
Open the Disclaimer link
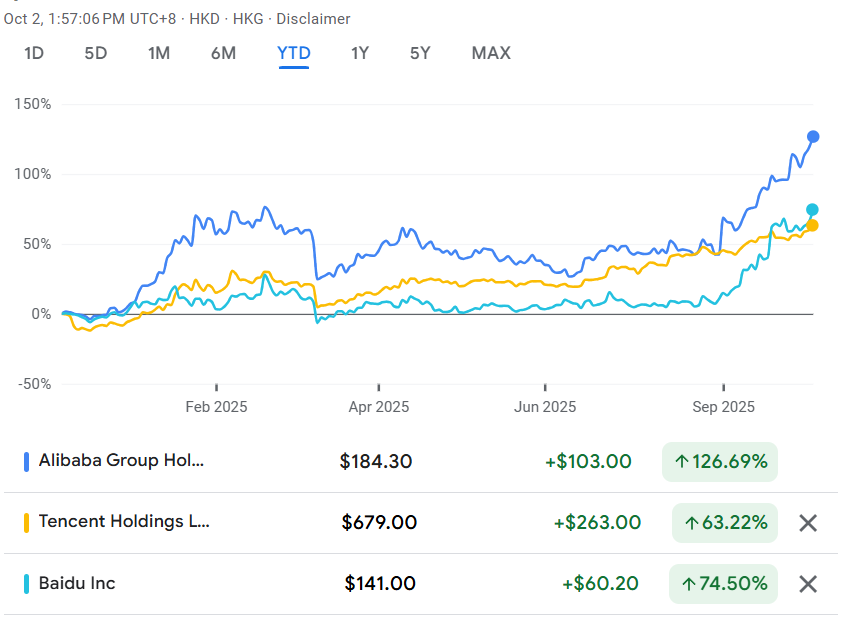[x=313, y=19]
